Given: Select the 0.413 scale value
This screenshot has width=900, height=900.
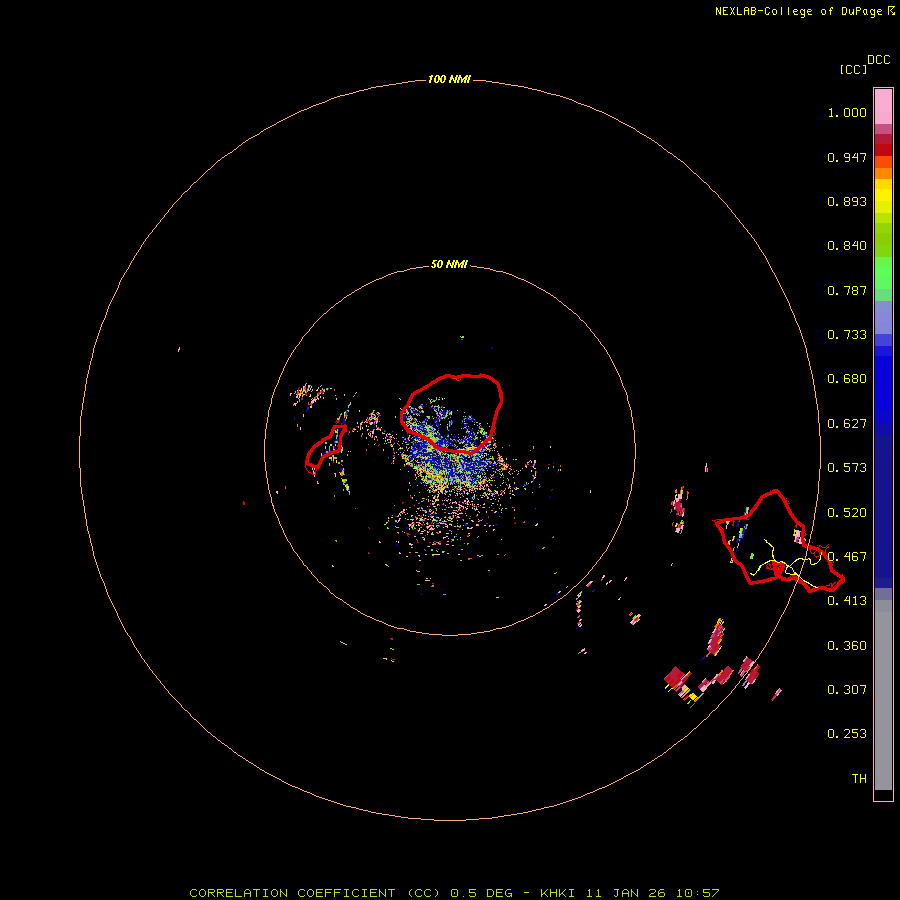Looking at the screenshot, I should 847,601.
